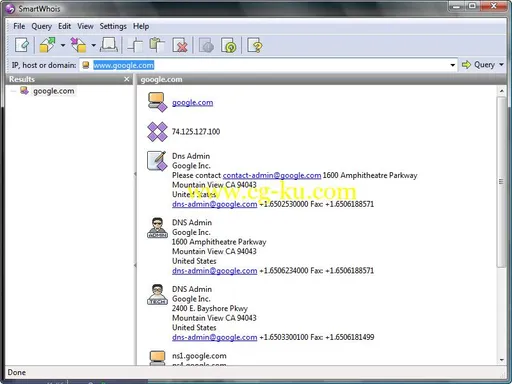Image resolution: width=512 pixels, height=384 pixels.
Task: Open dns-admin@google.com link under 1600 Amphitheatre admin
Action: coord(214,271)
